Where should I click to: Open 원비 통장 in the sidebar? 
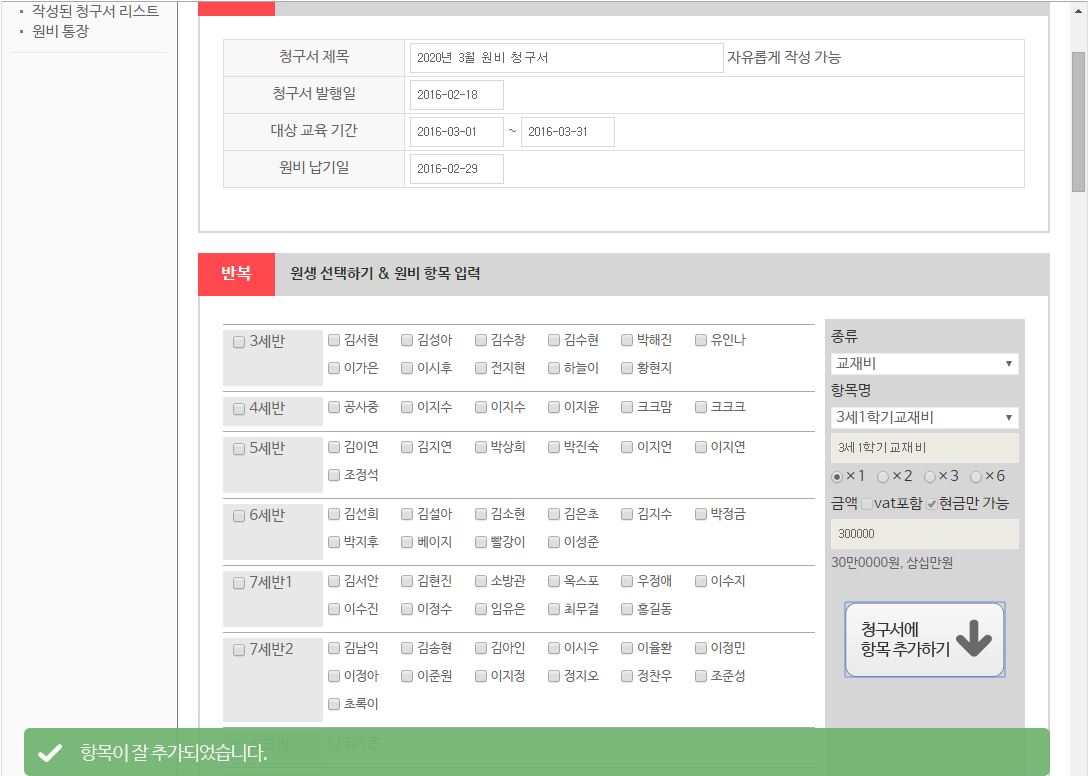[x=60, y=31]
